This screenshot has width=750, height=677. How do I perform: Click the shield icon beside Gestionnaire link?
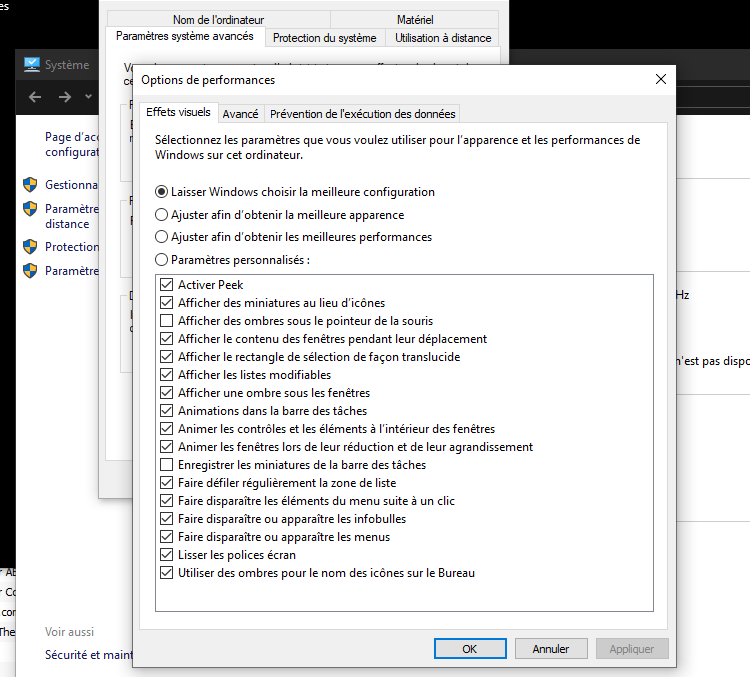pos(30,184)
